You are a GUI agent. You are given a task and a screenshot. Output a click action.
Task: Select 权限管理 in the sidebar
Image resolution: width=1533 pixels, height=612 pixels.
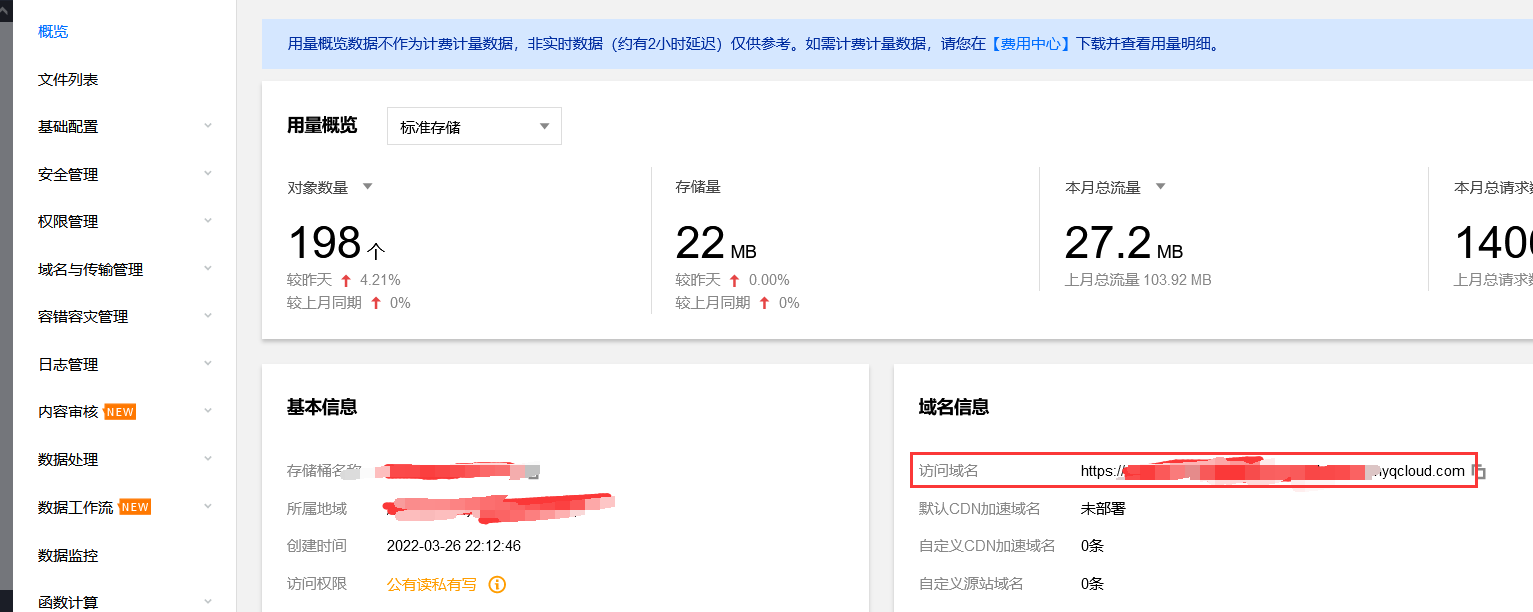[x=68, y=222]
